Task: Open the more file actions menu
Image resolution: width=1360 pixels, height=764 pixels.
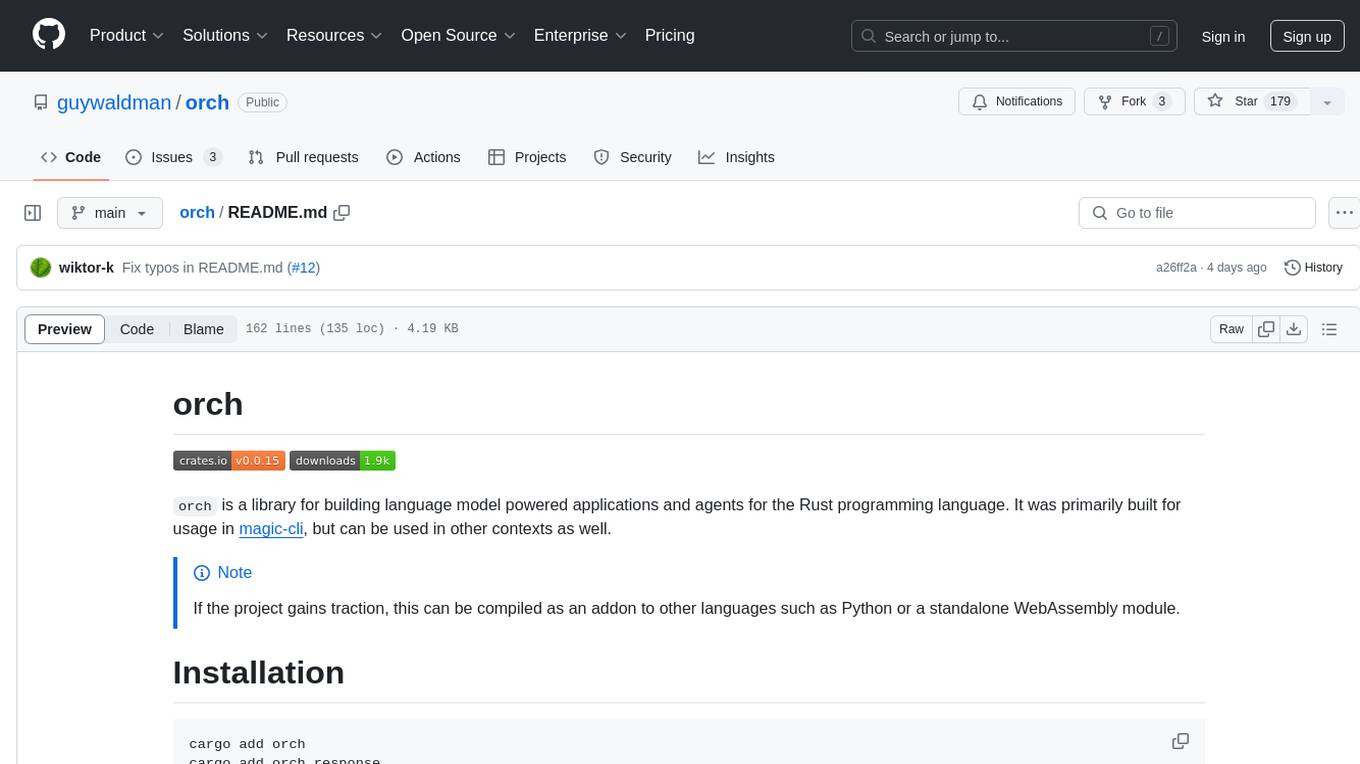Action: (1344, 213)
